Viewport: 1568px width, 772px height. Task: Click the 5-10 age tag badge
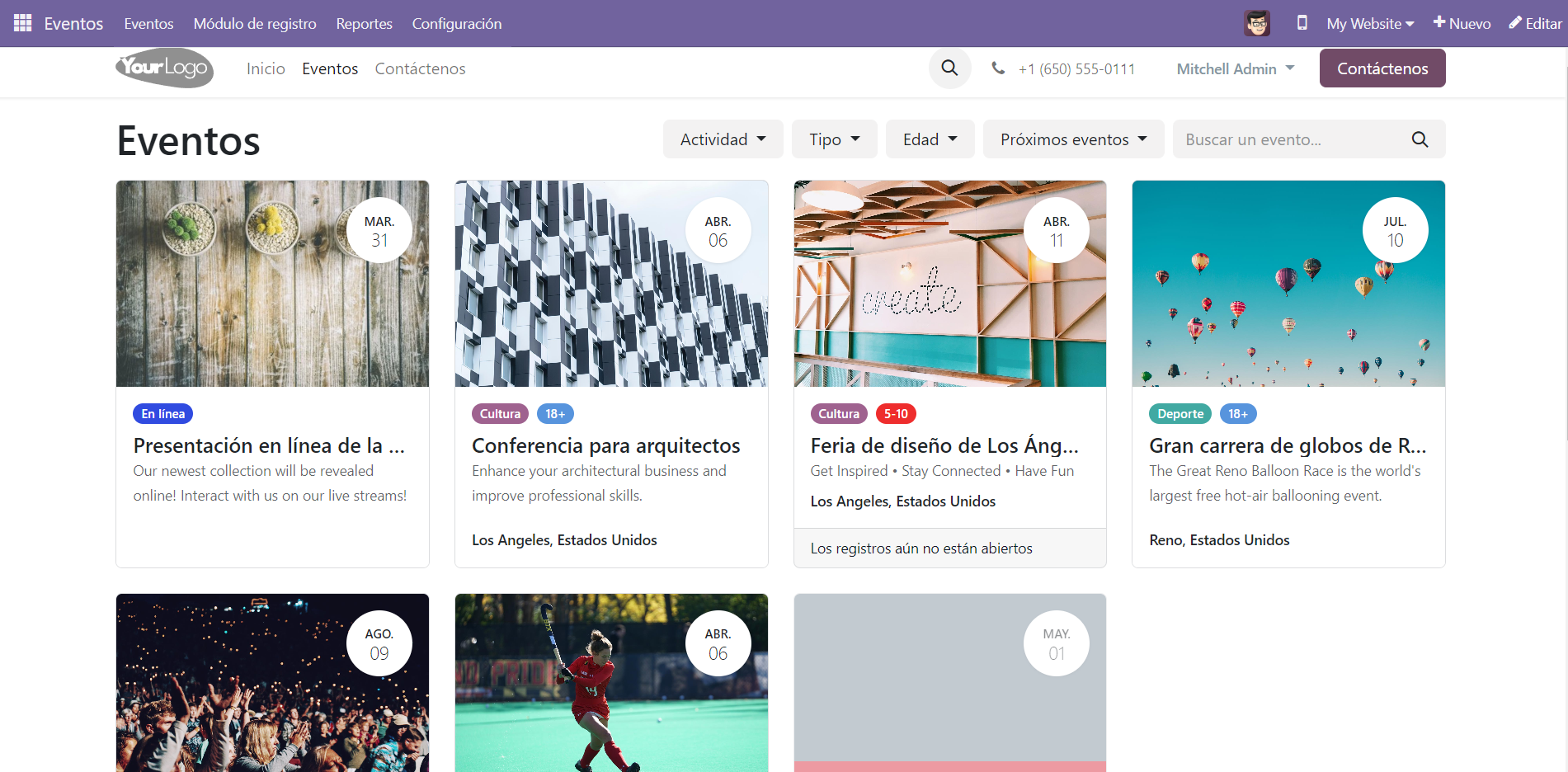tap(896, 414)
